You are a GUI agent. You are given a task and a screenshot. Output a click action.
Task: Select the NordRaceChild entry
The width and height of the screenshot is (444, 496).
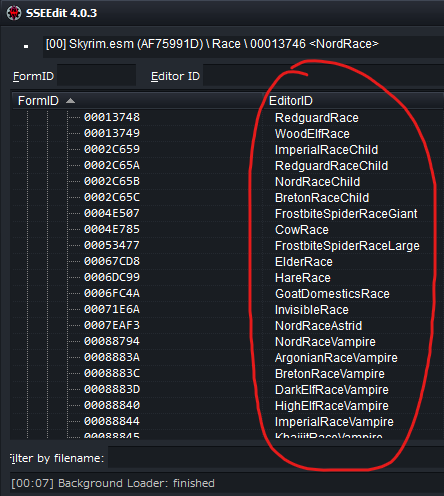[318, 182]
